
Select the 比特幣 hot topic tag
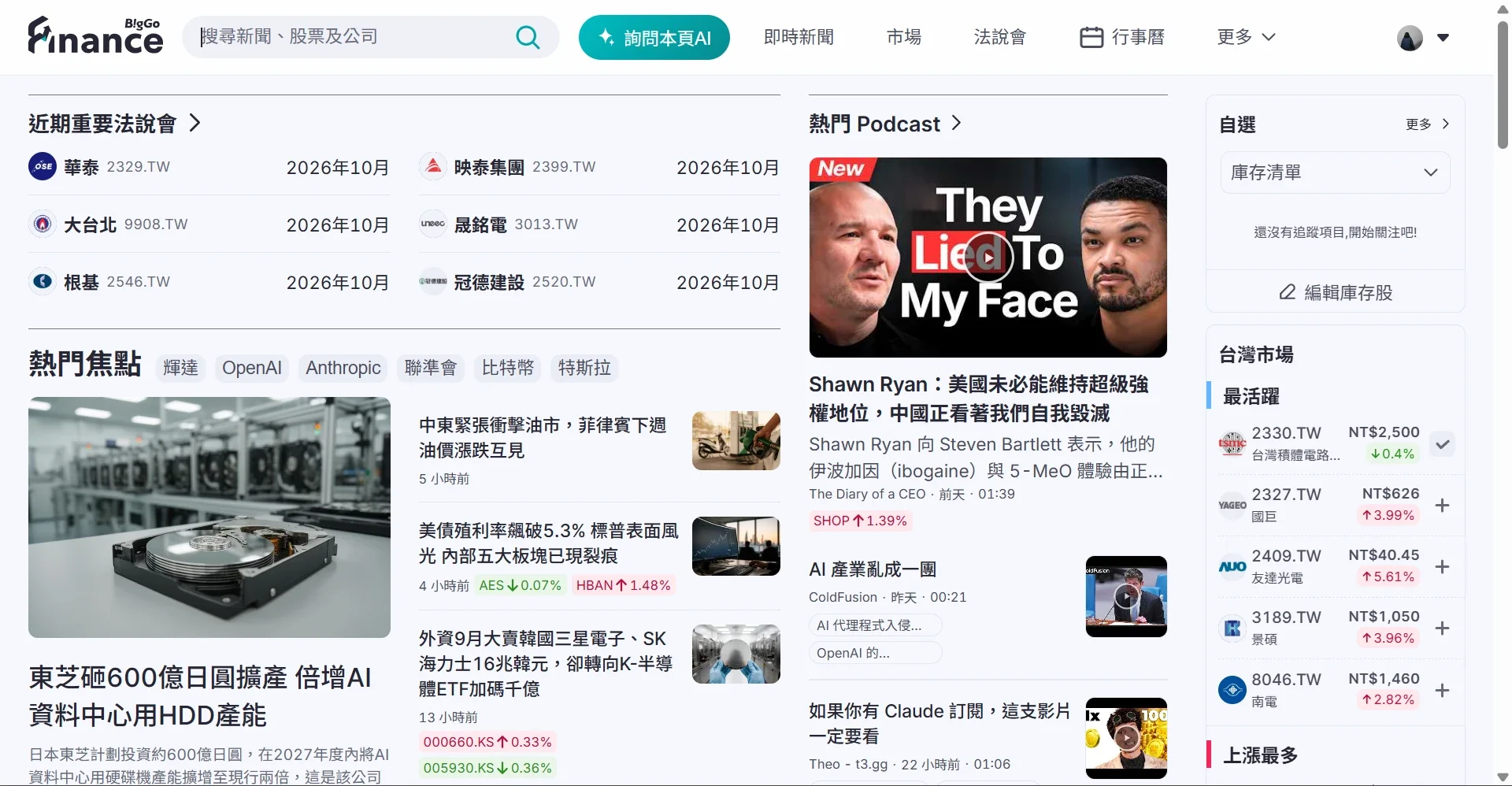[x=508, y=368]
